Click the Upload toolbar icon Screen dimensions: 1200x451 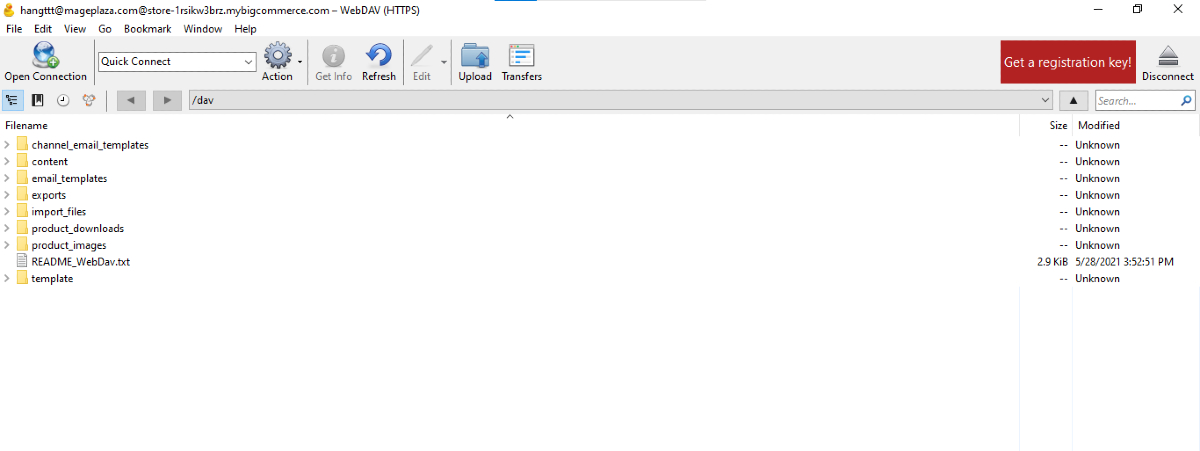click(x=475, y=56)
